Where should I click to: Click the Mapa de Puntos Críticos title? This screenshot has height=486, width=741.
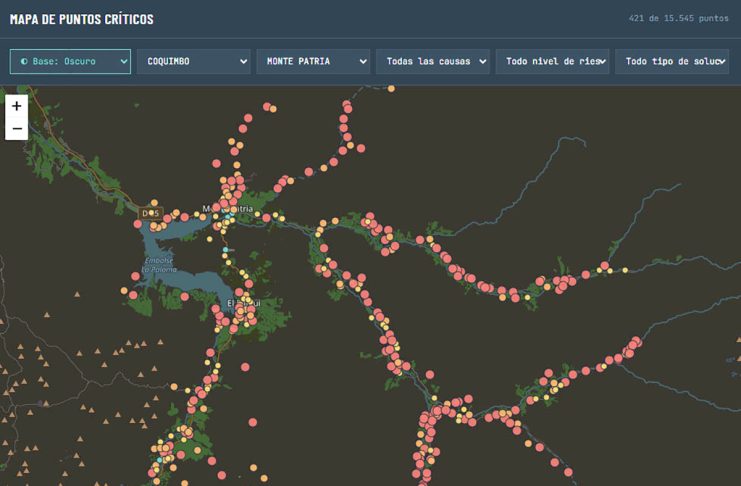click(81, 19)
